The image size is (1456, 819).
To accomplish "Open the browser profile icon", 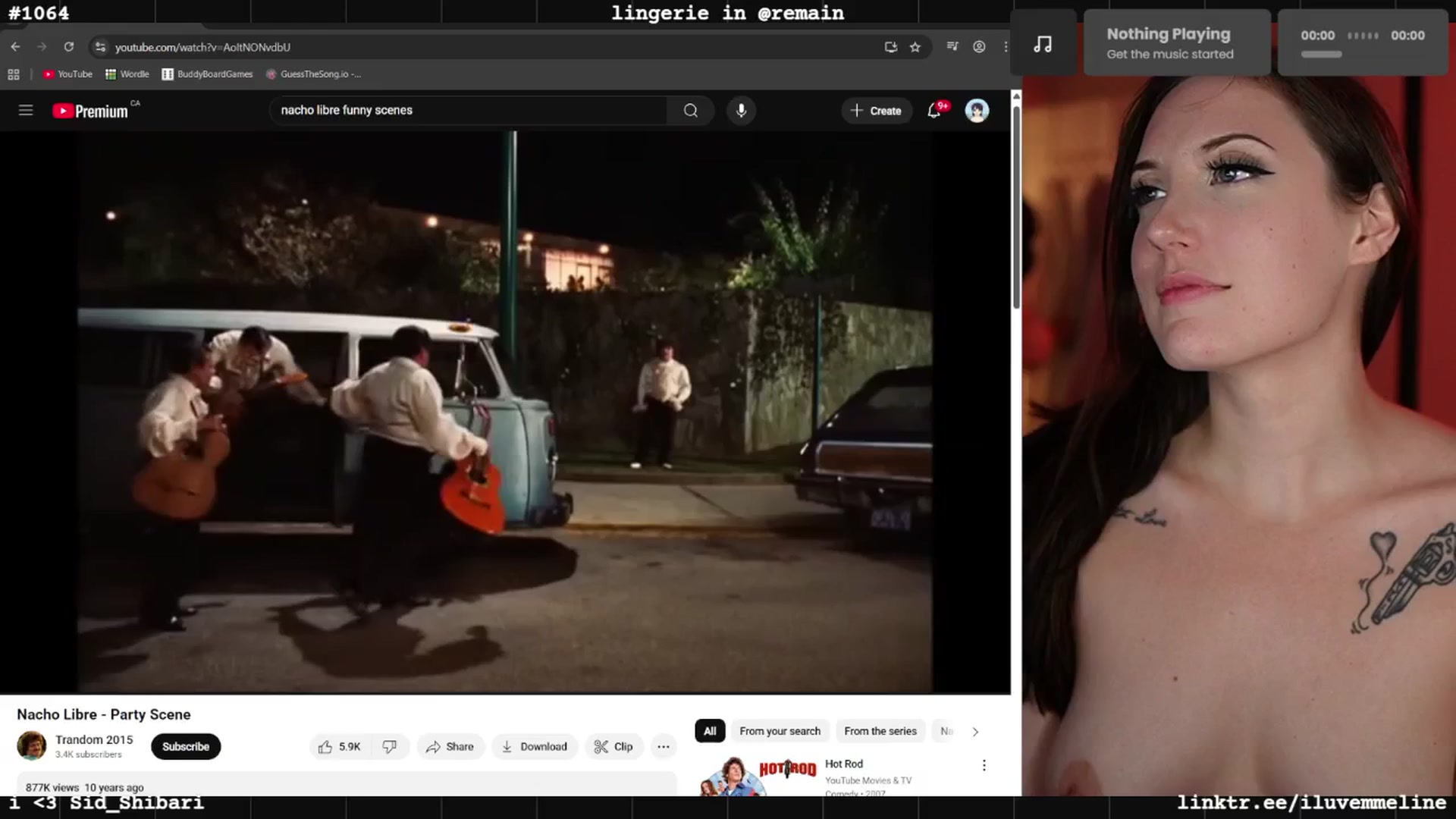I will click(x=979, y=47).
